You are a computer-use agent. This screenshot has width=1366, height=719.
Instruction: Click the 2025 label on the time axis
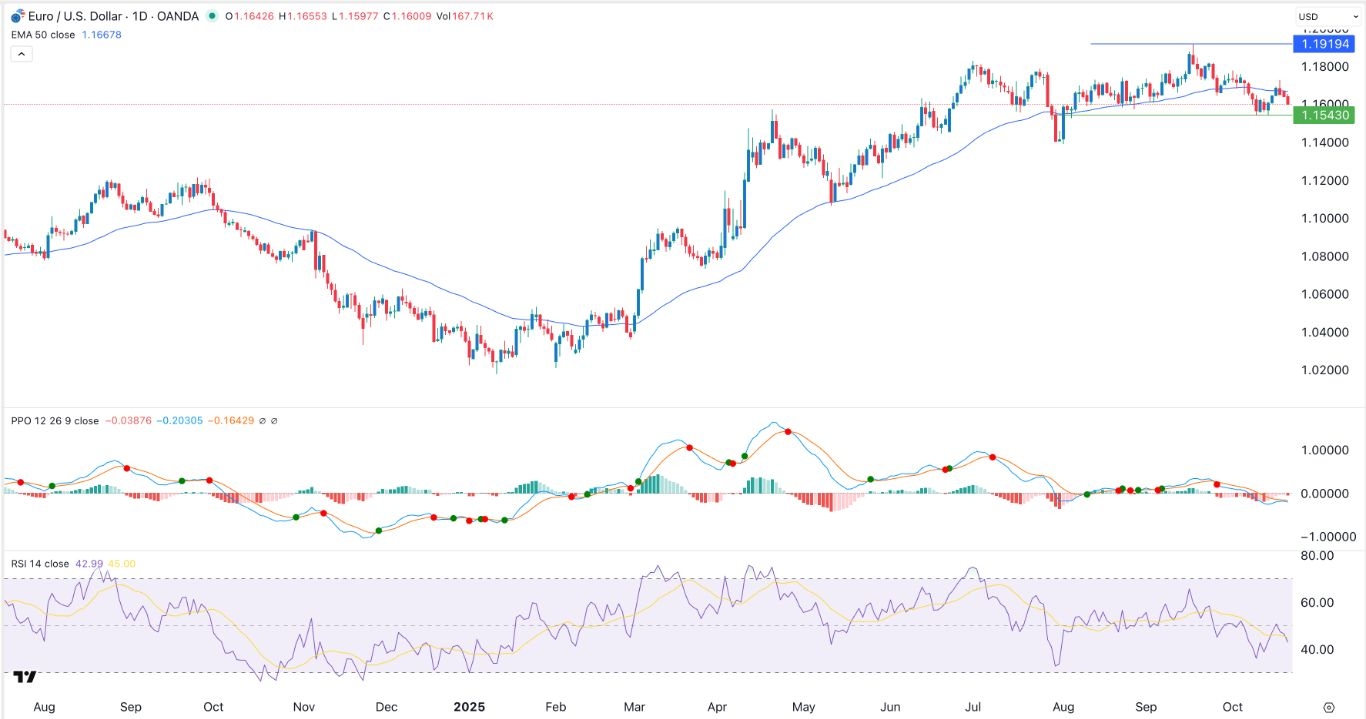coord(470,706)
